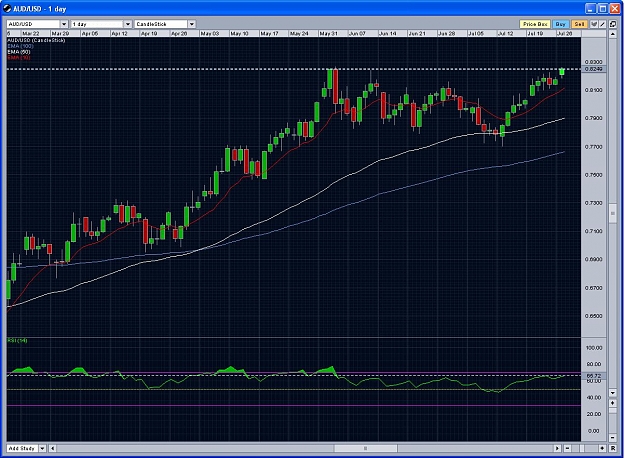Click the Apr 05 date header
The image size is (625, 458).
tap(90, 34)
